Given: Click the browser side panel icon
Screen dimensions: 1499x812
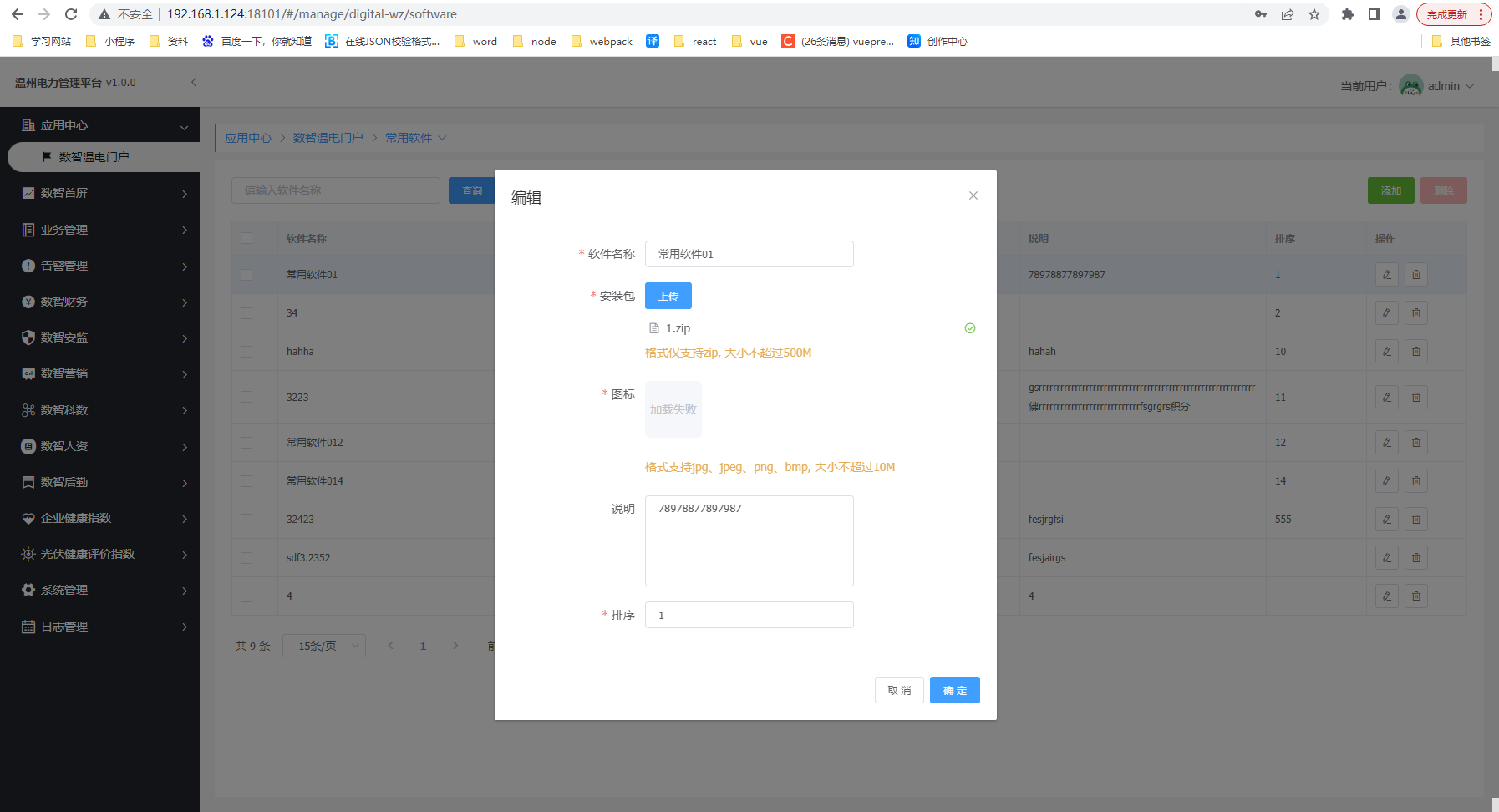Looking at the screenshot, I should pyautogui.click(x=1375, y=14).
